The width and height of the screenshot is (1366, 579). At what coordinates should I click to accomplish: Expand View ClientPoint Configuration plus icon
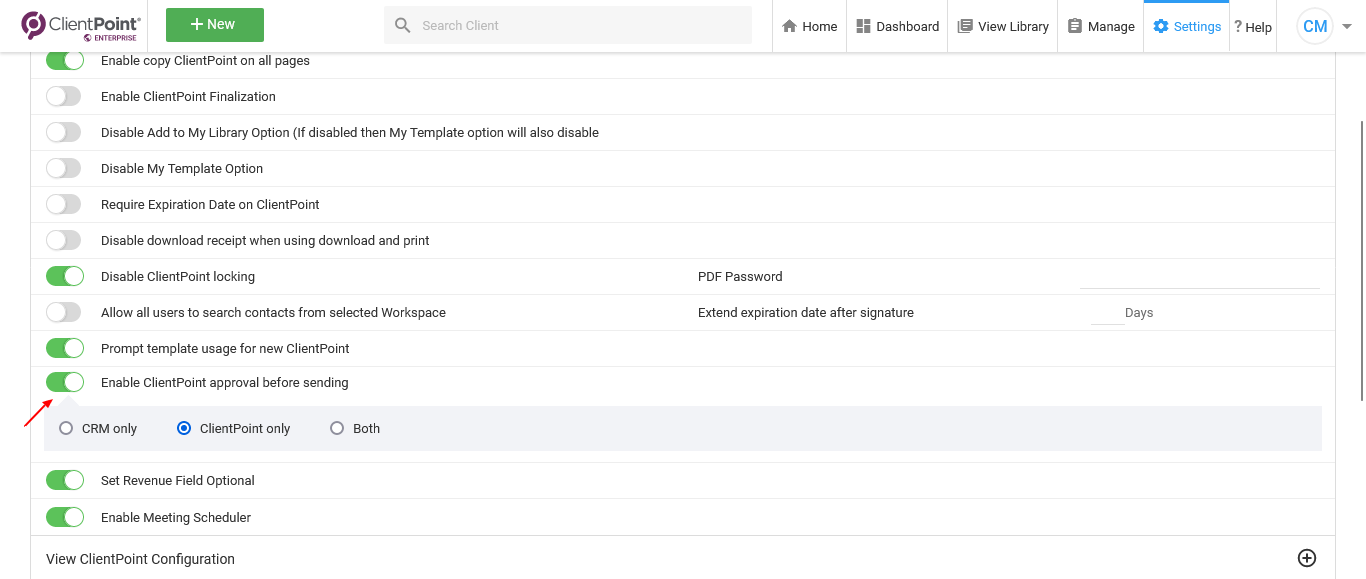[x=1307, y=558]
